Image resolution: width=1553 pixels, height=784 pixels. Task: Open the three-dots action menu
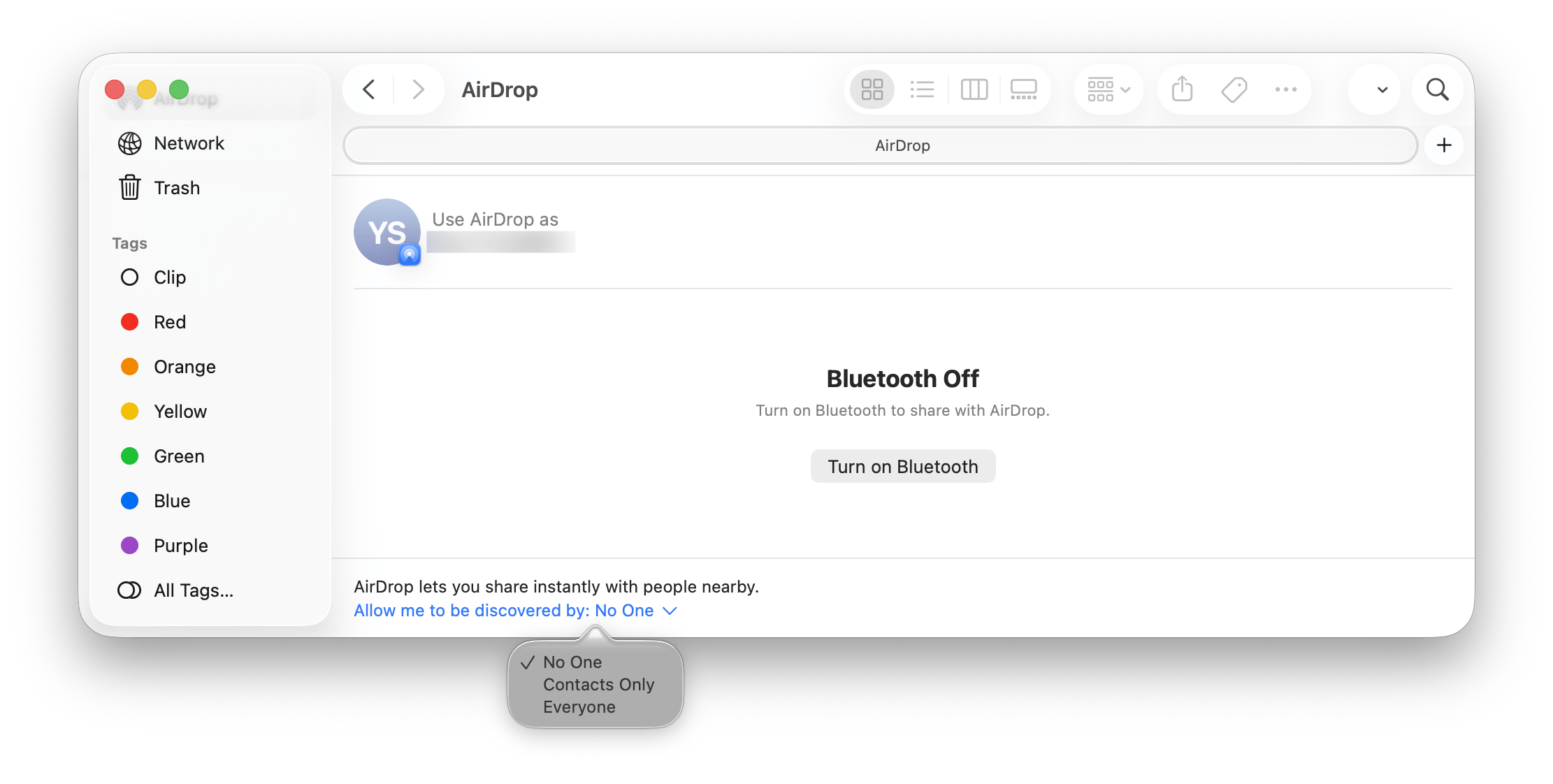(1285, 89)
